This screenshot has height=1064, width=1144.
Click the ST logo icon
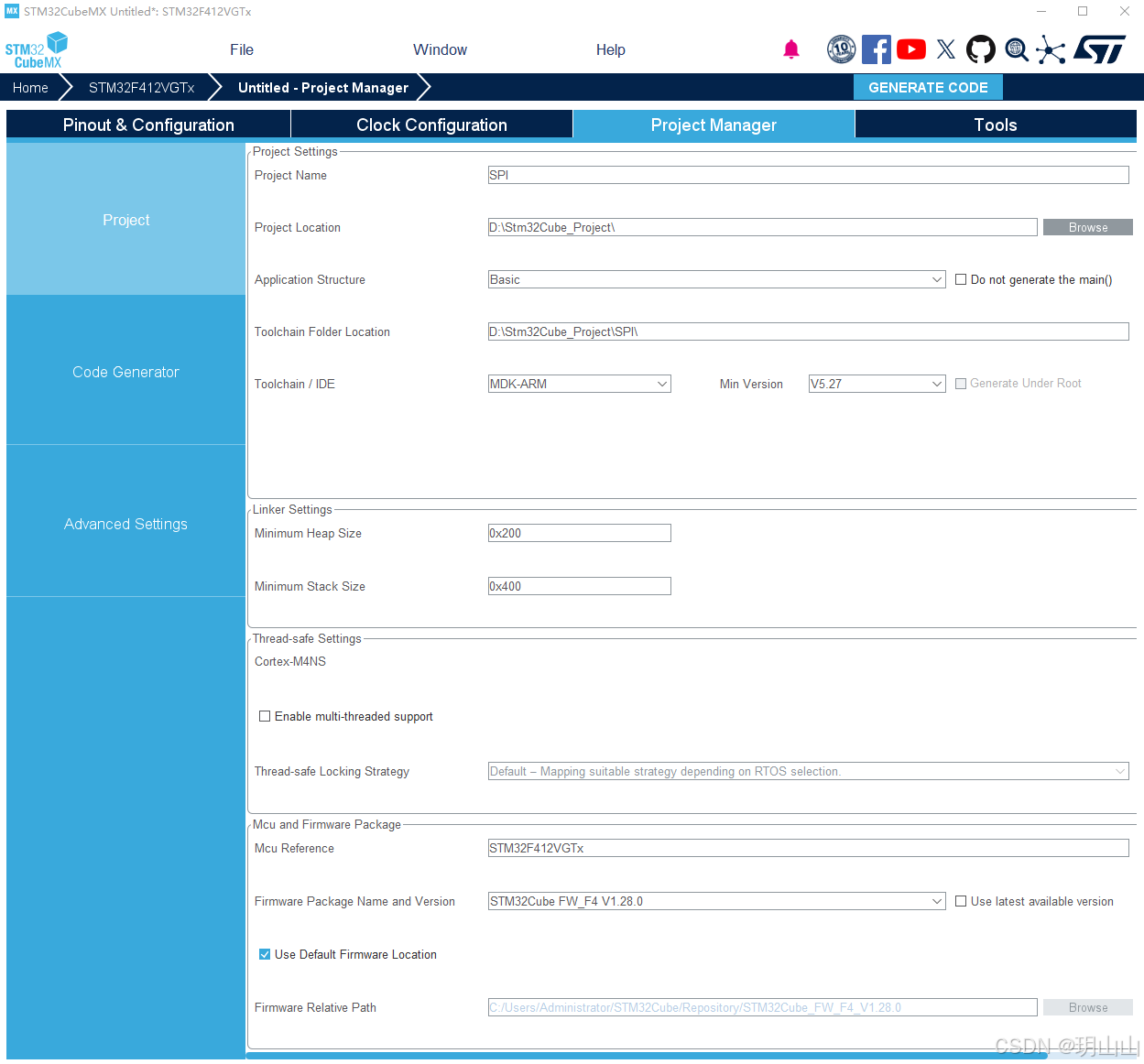(1099, 49)
